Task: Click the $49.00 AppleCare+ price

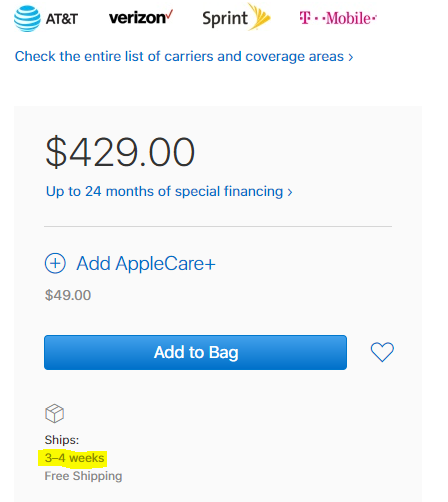Action: 68,295
